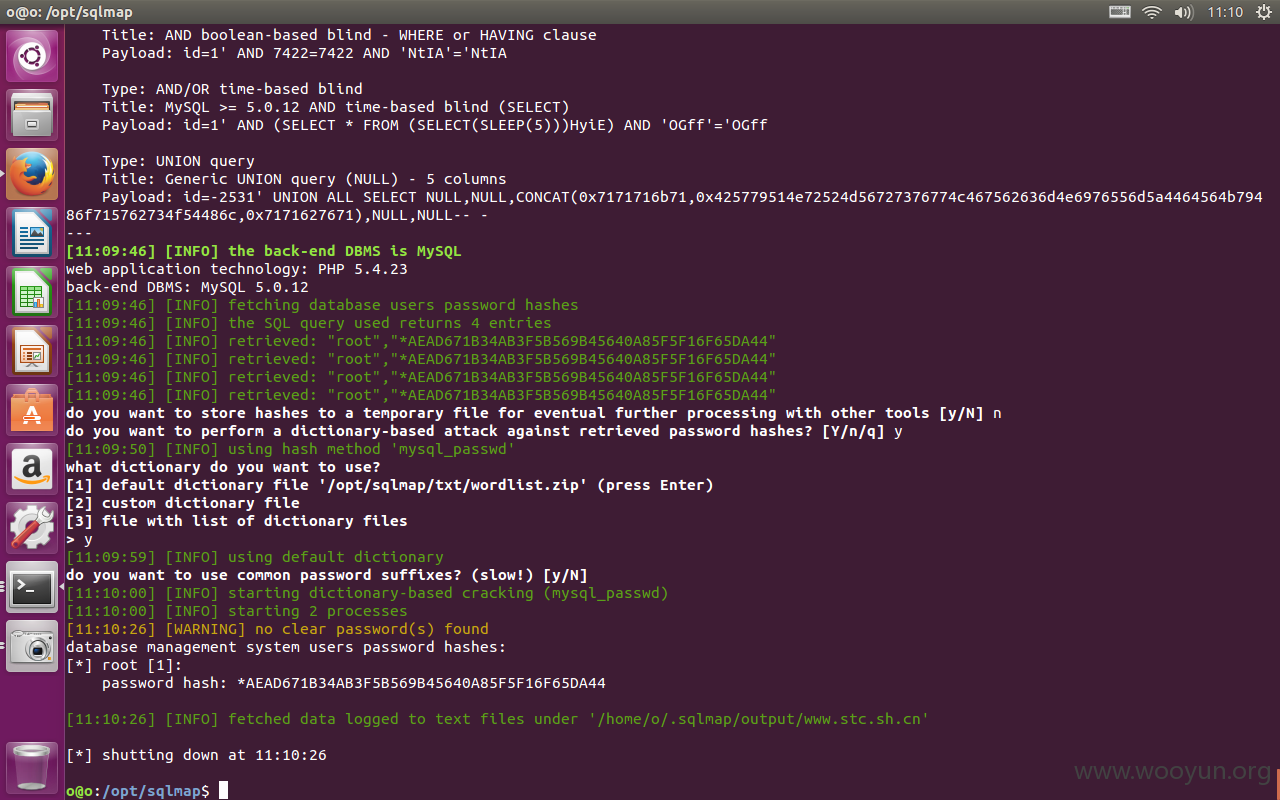Click the SLEEP(5) time-based payload line
This screenshot has width=1280, height=800.
(x=435, y=125)
